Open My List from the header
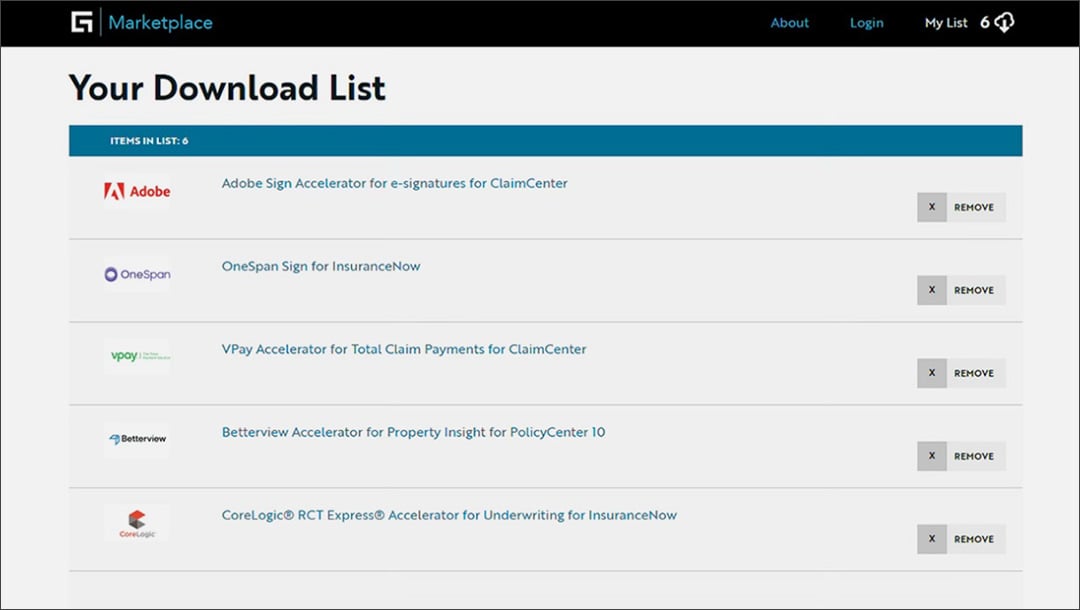The height and width of the screenshot is (610, 1080). [945, 22]
